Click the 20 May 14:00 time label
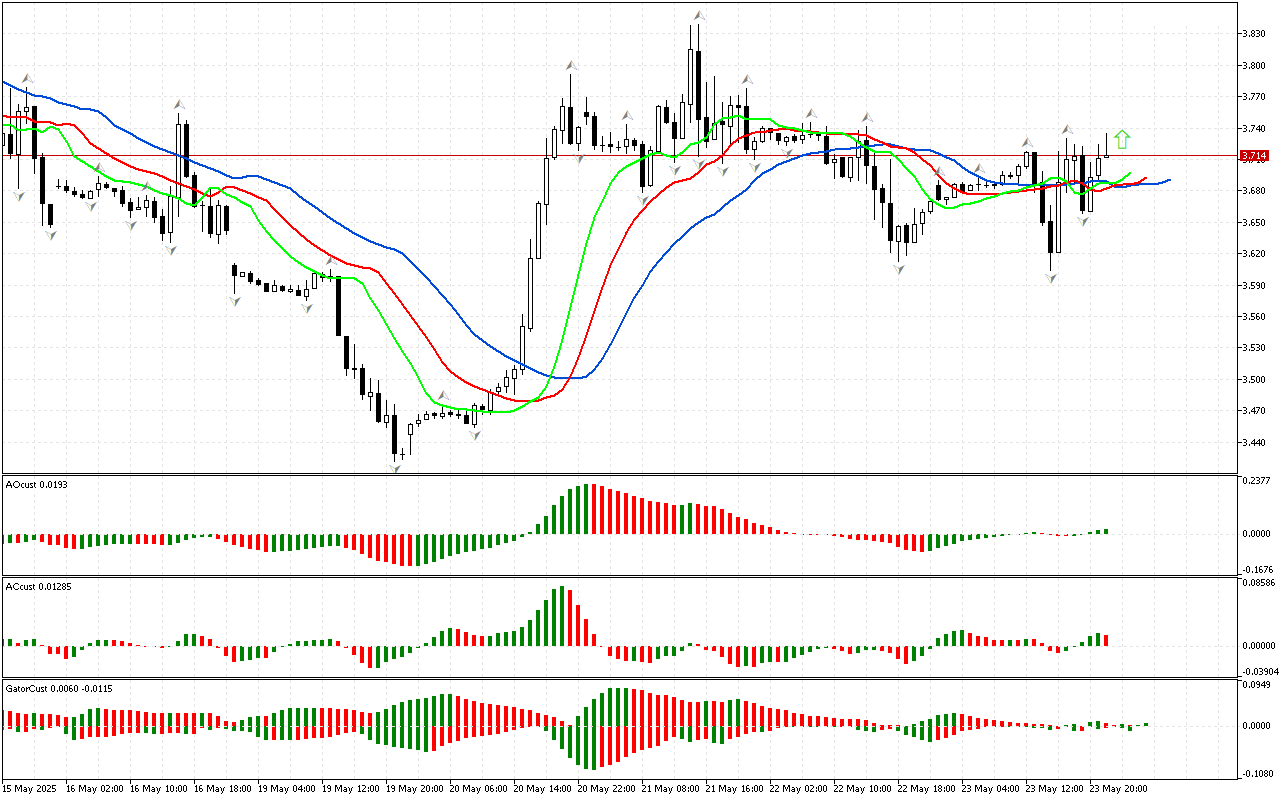This screenshot has width=1280, height=800. pos(542,788)
